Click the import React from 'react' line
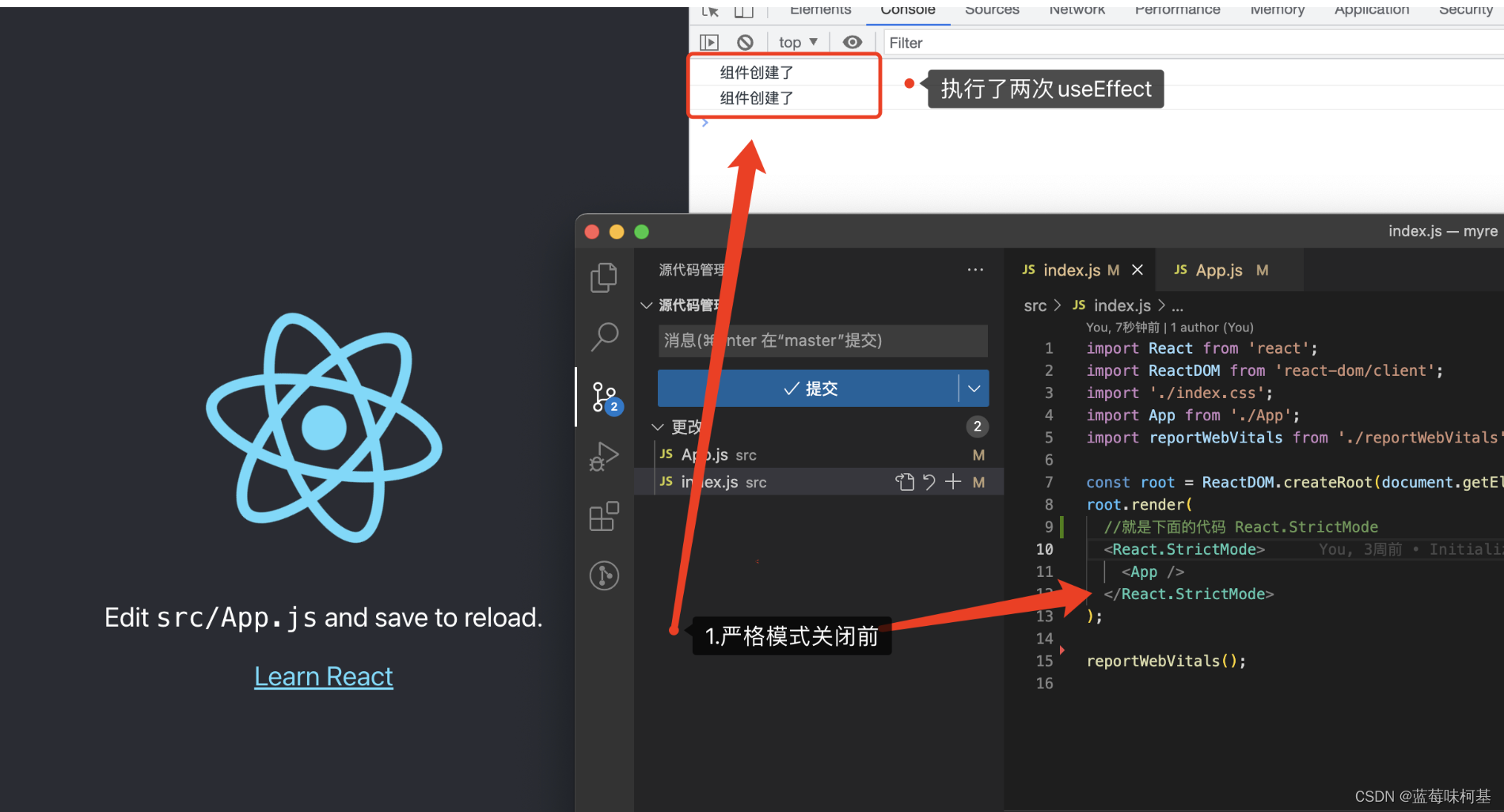Screen dimensions: 1504x812 [x=1202, y=348]
